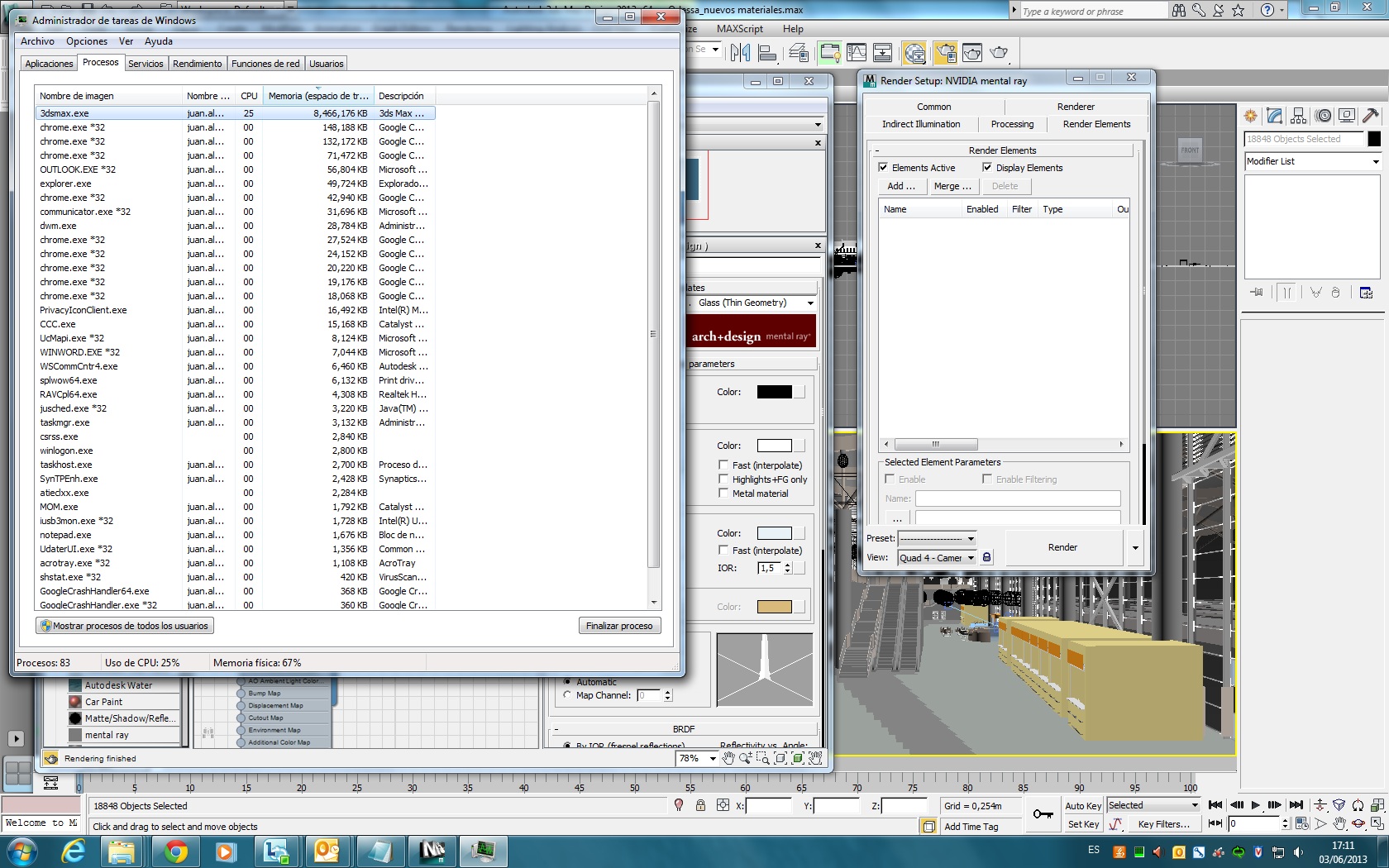Open the MAXScript menu
Image resolution: width=1389 pixels, height=868 pixels.
coord(740,29)
